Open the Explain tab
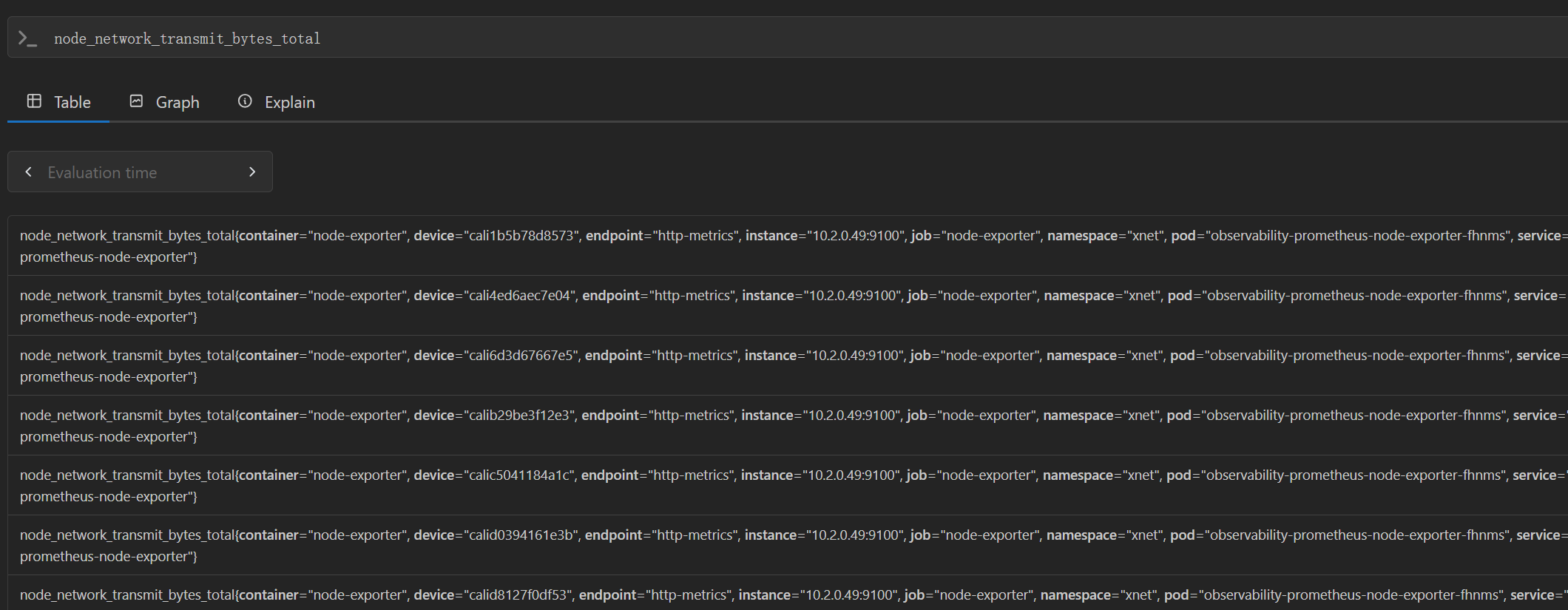 coord(276,102)
